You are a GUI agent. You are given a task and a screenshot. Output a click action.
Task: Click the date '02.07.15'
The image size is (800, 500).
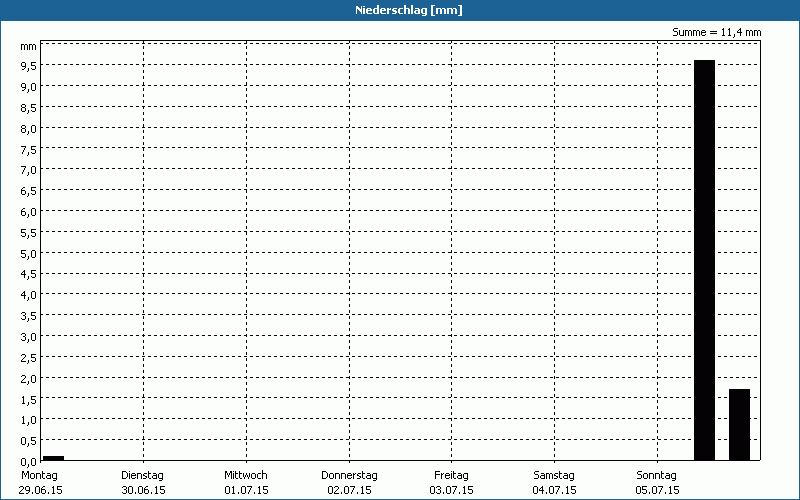349,490
